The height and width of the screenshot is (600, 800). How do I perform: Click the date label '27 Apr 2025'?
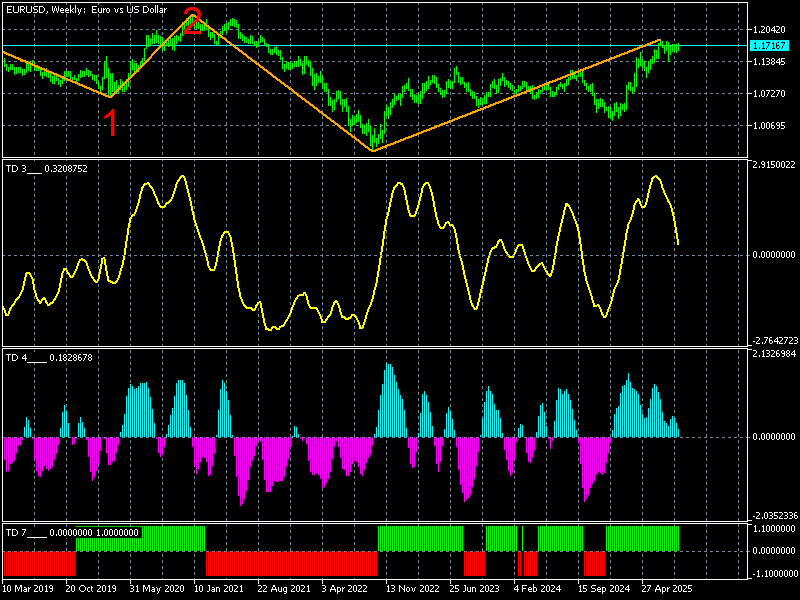coord(667,589)
